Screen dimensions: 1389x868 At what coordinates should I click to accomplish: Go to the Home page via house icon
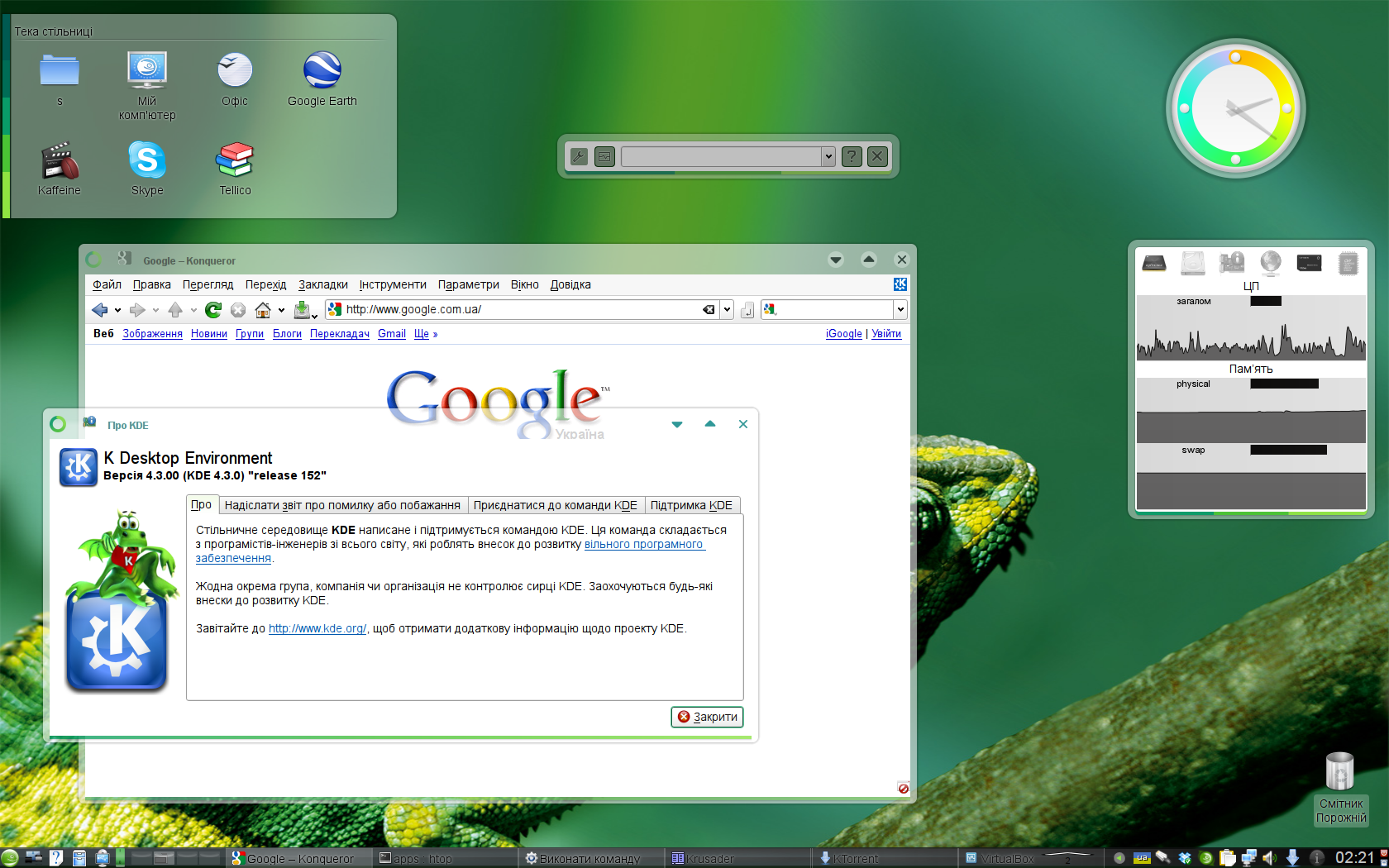tap(263, 310)
